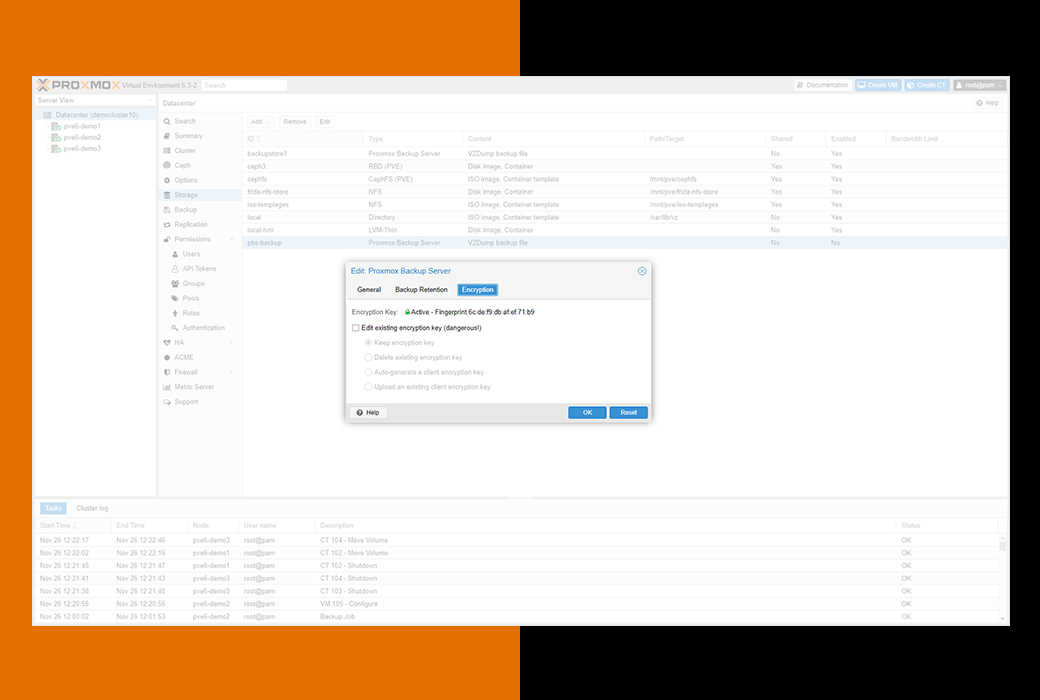Expand the HA menu group
Screen dimensions: 1040x700
tap(231, 342)
